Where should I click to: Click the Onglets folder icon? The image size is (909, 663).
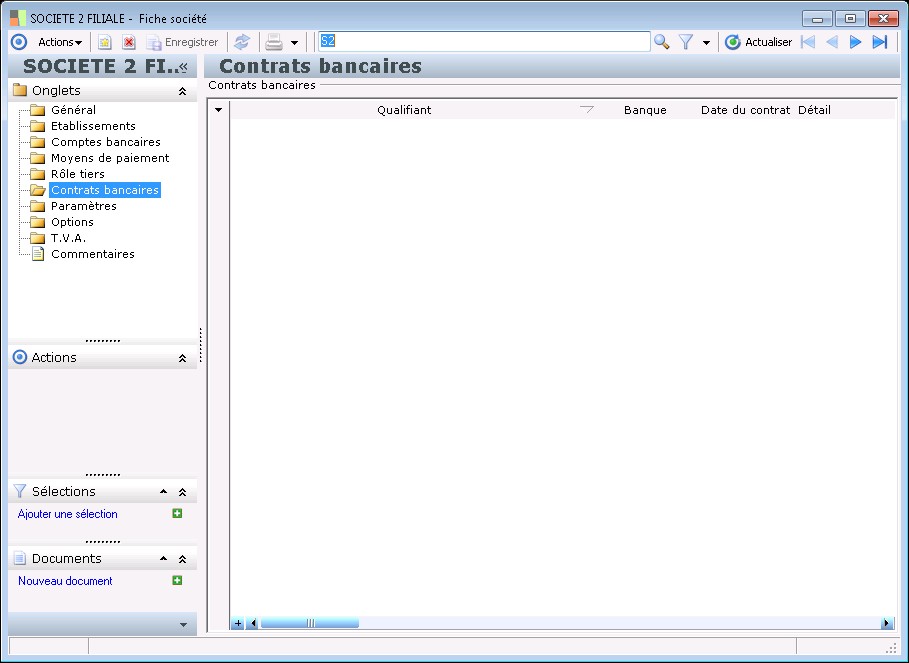coord(20,90)
